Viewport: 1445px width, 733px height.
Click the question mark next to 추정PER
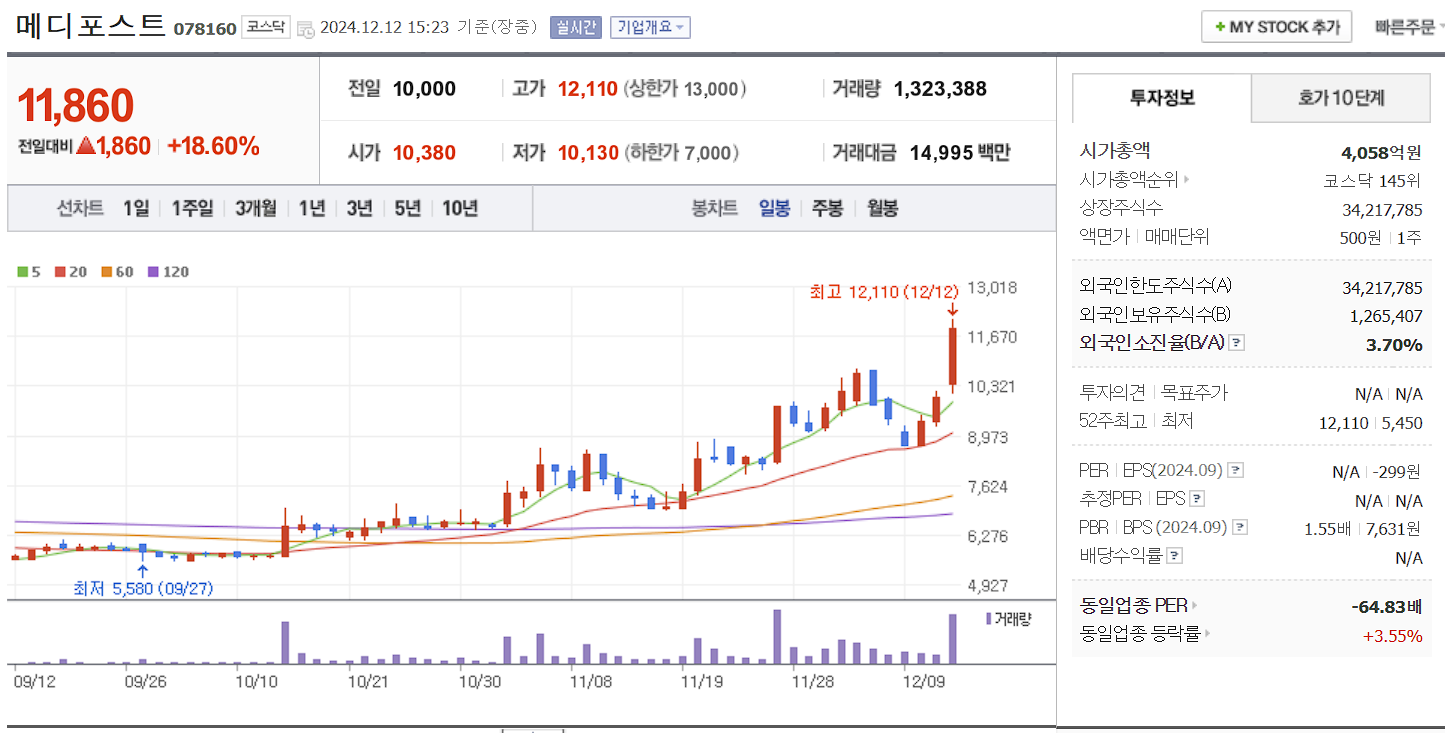coord(1196,499)
